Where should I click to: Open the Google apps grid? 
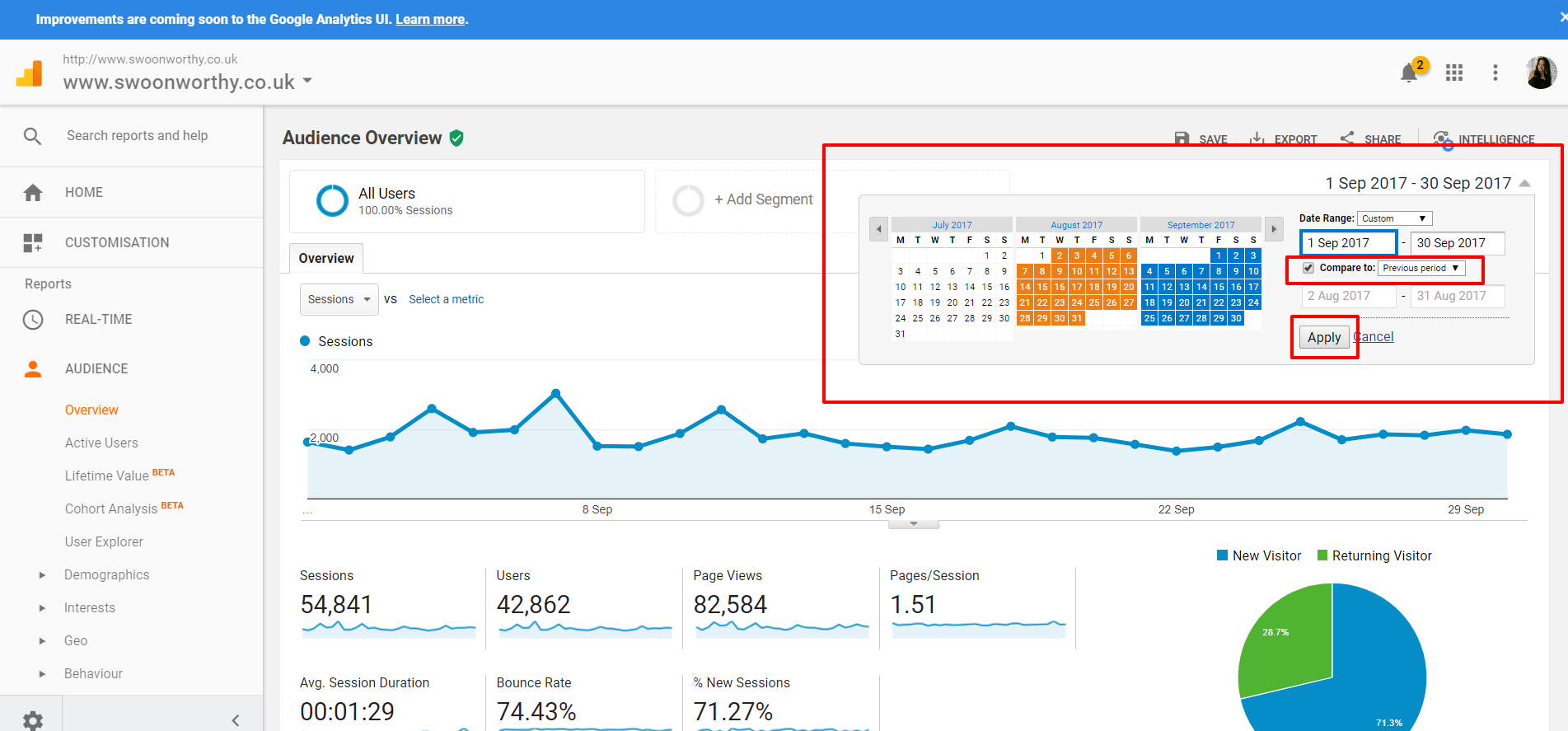(x=1454, y=73)
